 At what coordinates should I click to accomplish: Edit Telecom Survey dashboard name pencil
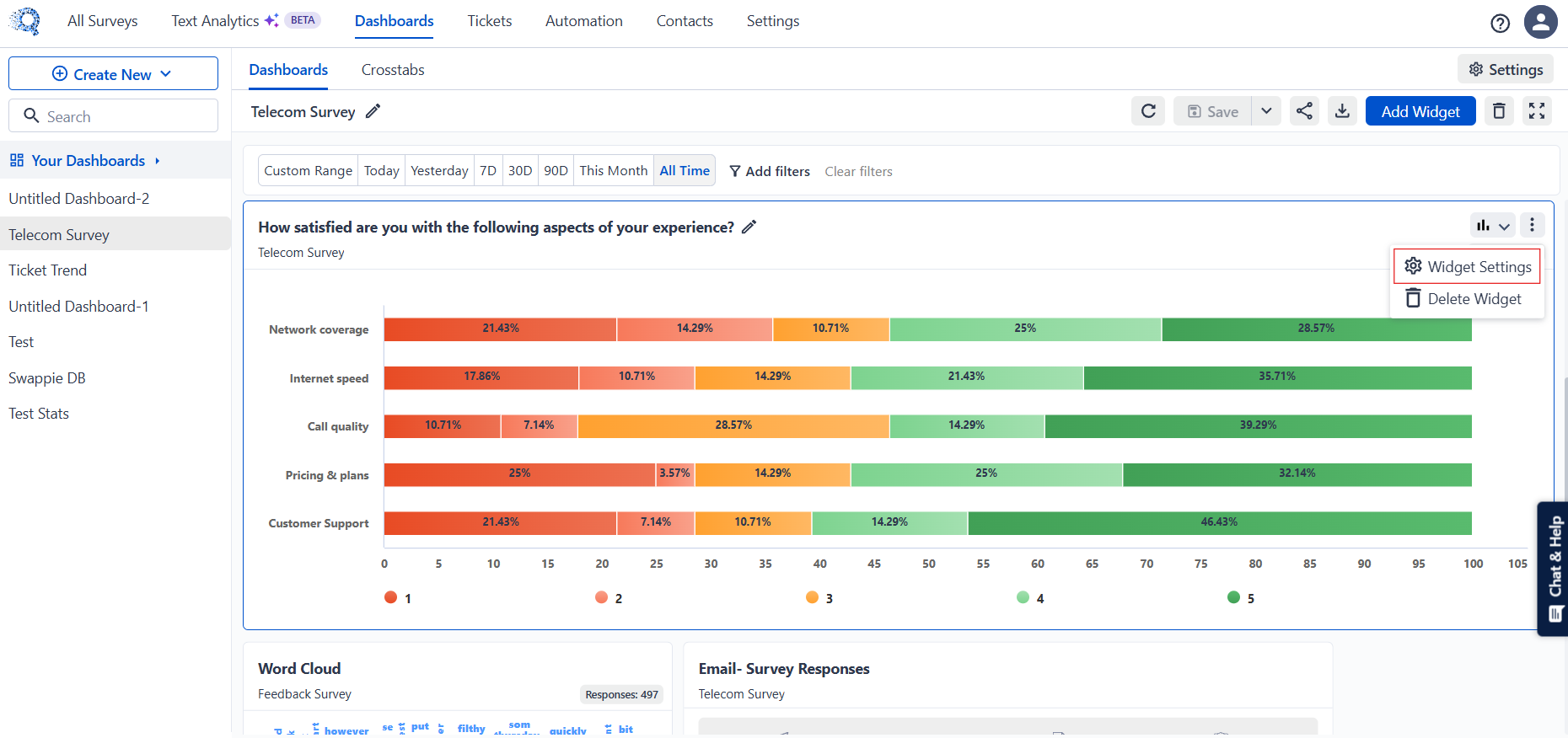tap(373, 111)
